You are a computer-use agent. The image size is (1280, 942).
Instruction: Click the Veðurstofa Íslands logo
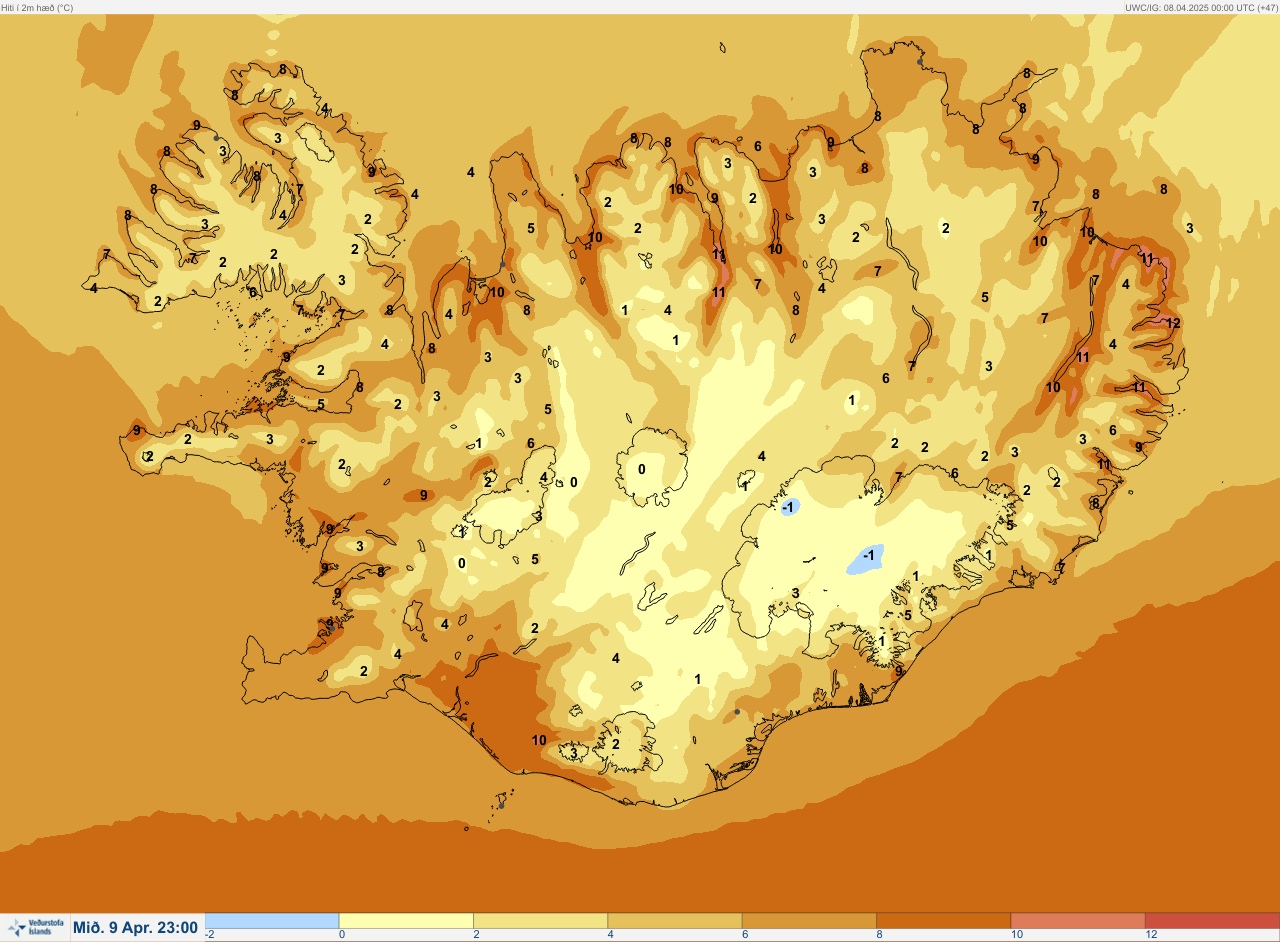click(x=34, y=927)
